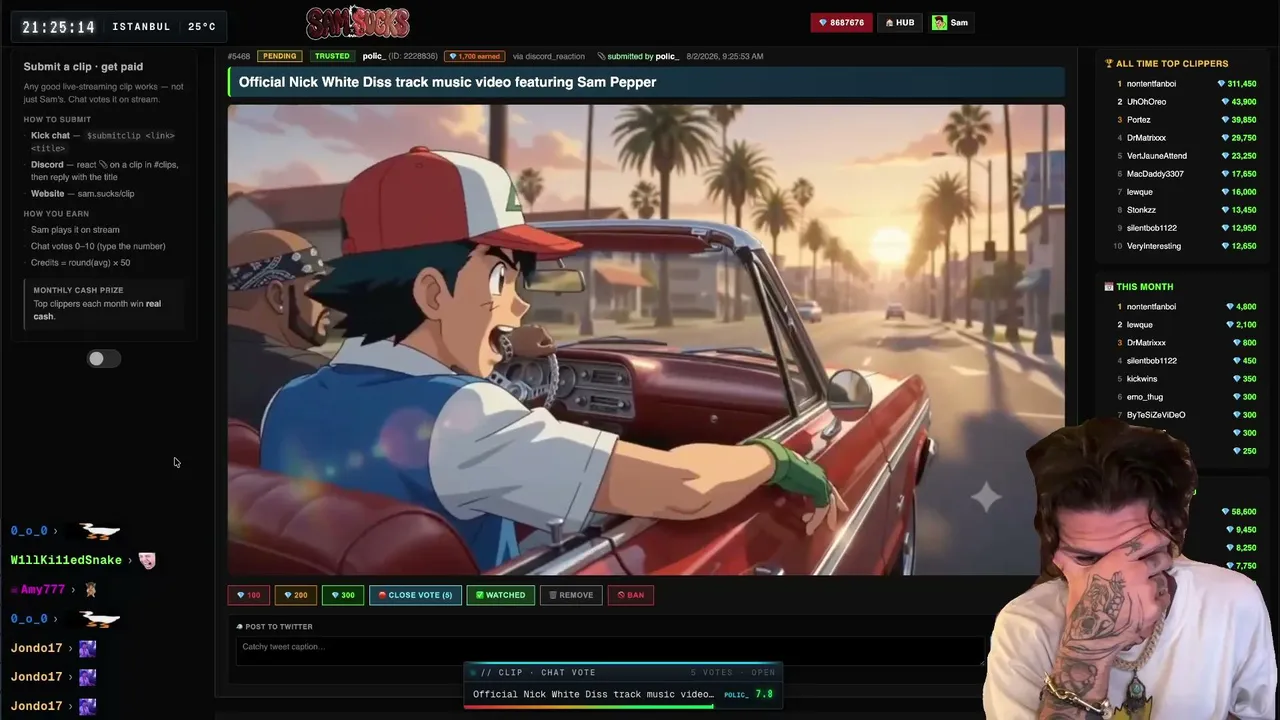Image resolution: width=1280 pixels, height=720 pixels.
Task: Award 100 credits to the clip
Action: [247, 595]
